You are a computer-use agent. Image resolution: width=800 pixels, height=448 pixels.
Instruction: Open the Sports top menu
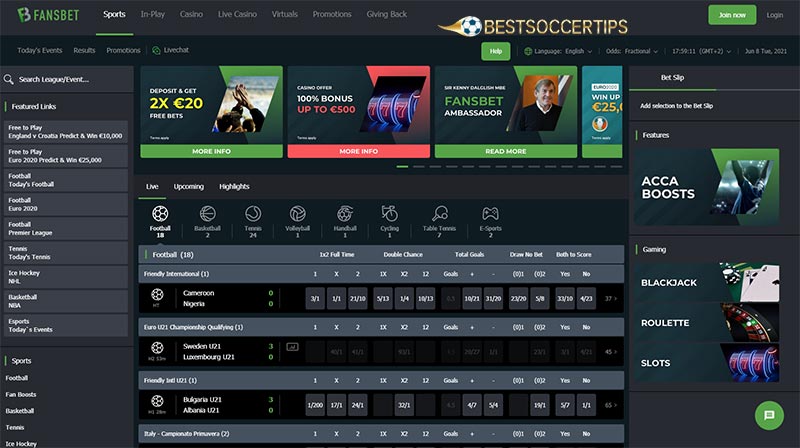pyautogui.click(x=114, y=14)
